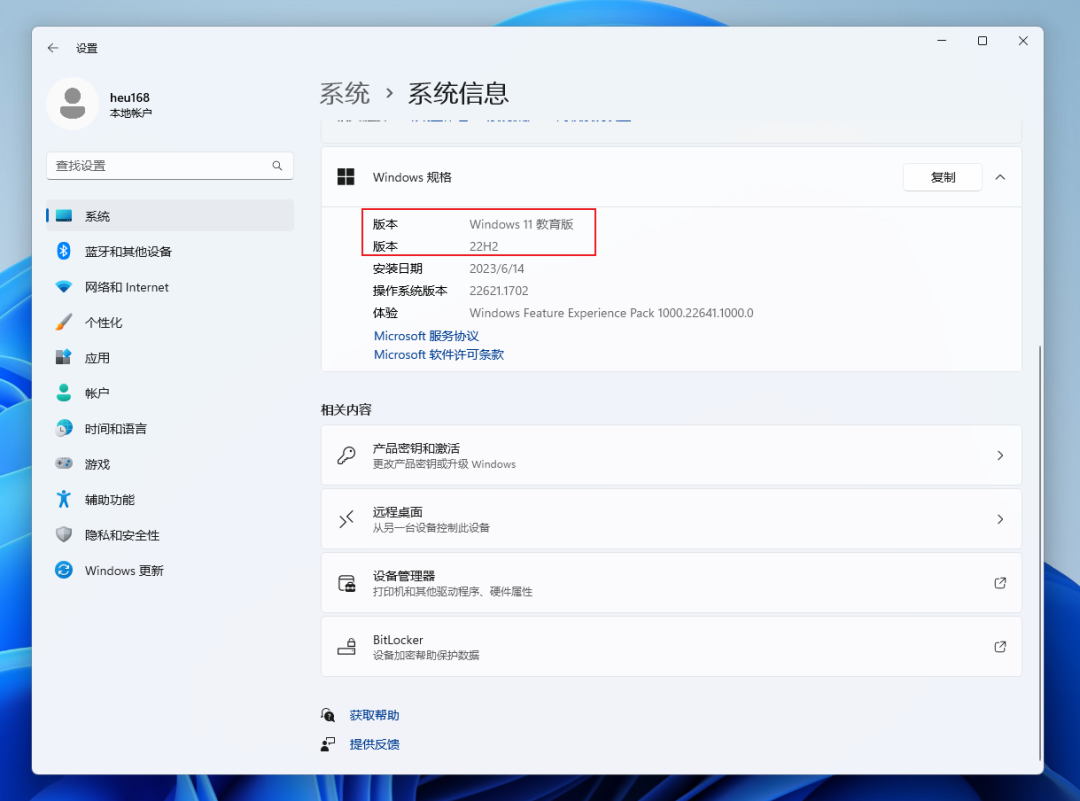The width and height of the screenshot is (1080, 801).
Task: Click the 系统 breadcrumb in the title
Action: click(345, 94)
